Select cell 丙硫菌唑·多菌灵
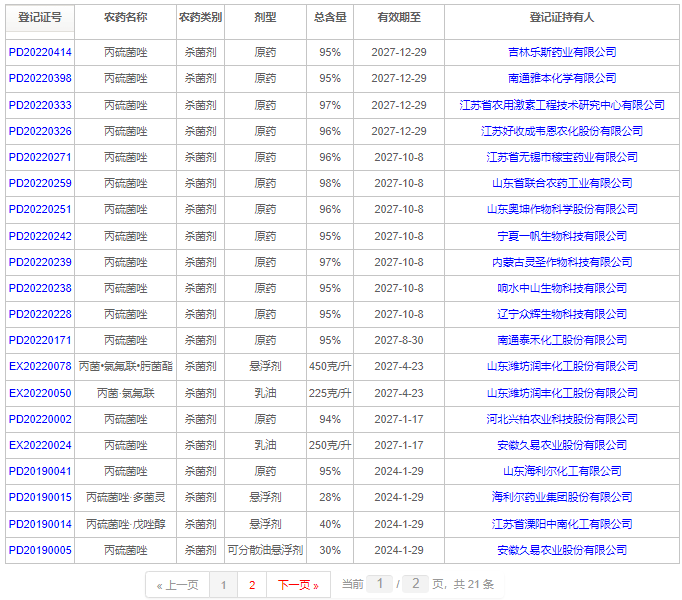The height and width of the screenshot is (600, 682). tap(126, 497)
